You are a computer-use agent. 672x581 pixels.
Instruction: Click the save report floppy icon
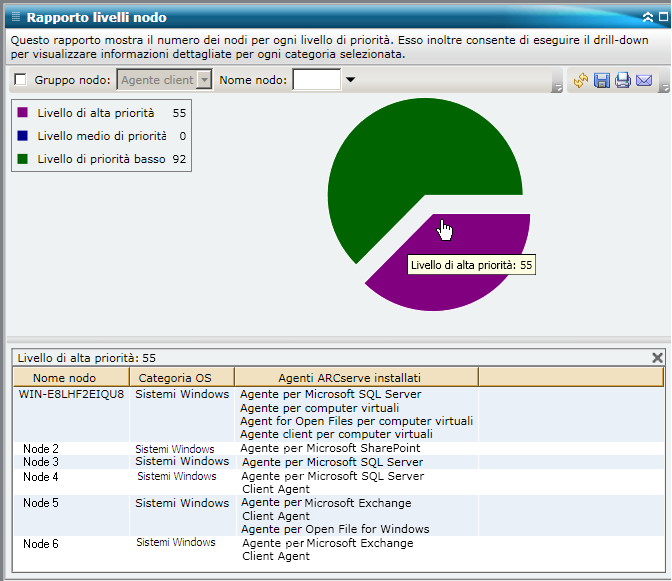click(601, 80)
